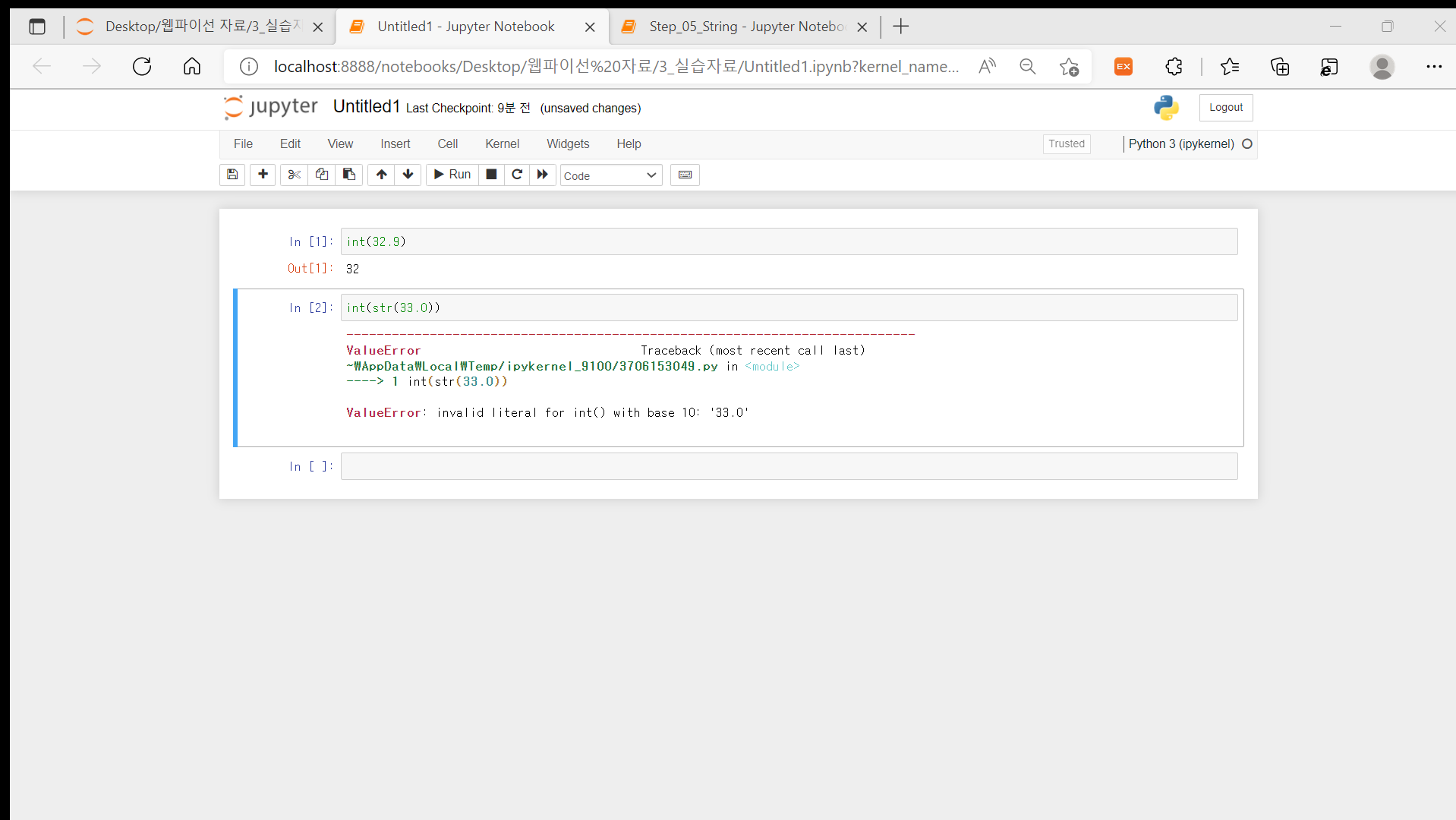Open the Widgets menu
This screenshot has height=820, width=1456.
click(568, 143)
